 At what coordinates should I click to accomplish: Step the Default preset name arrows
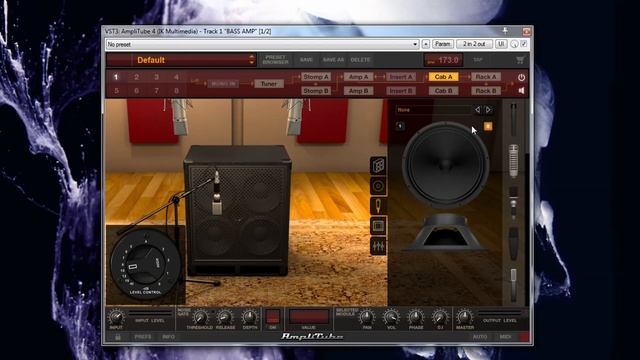pos(251,60)
